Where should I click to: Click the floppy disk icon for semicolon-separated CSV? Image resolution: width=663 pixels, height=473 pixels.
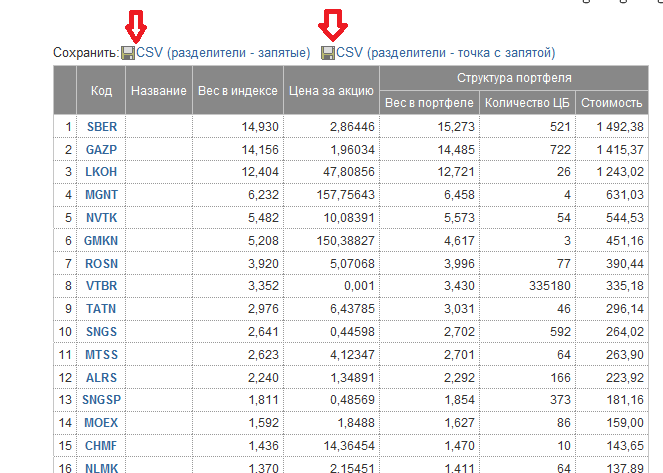pos(328,52)
